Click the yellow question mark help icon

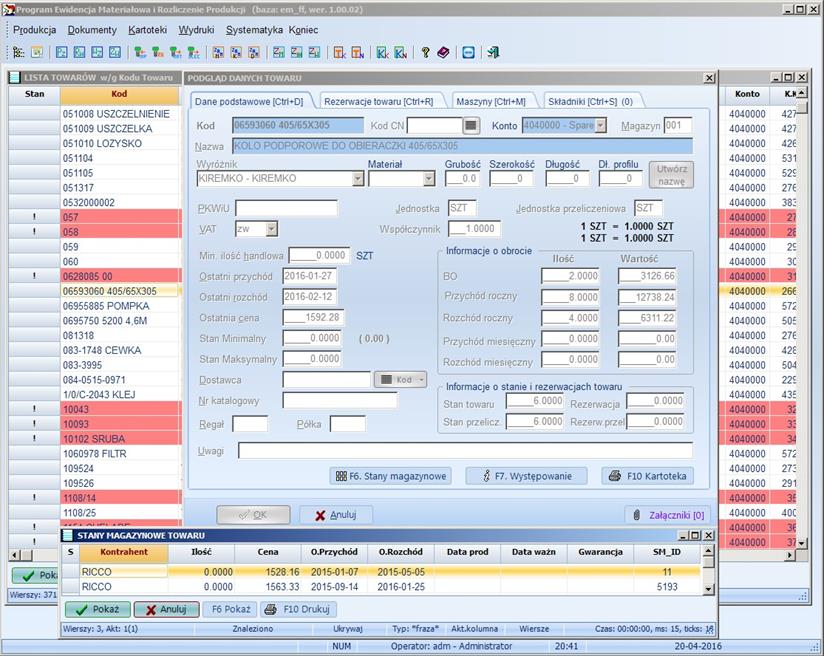[x=425, y=52]
